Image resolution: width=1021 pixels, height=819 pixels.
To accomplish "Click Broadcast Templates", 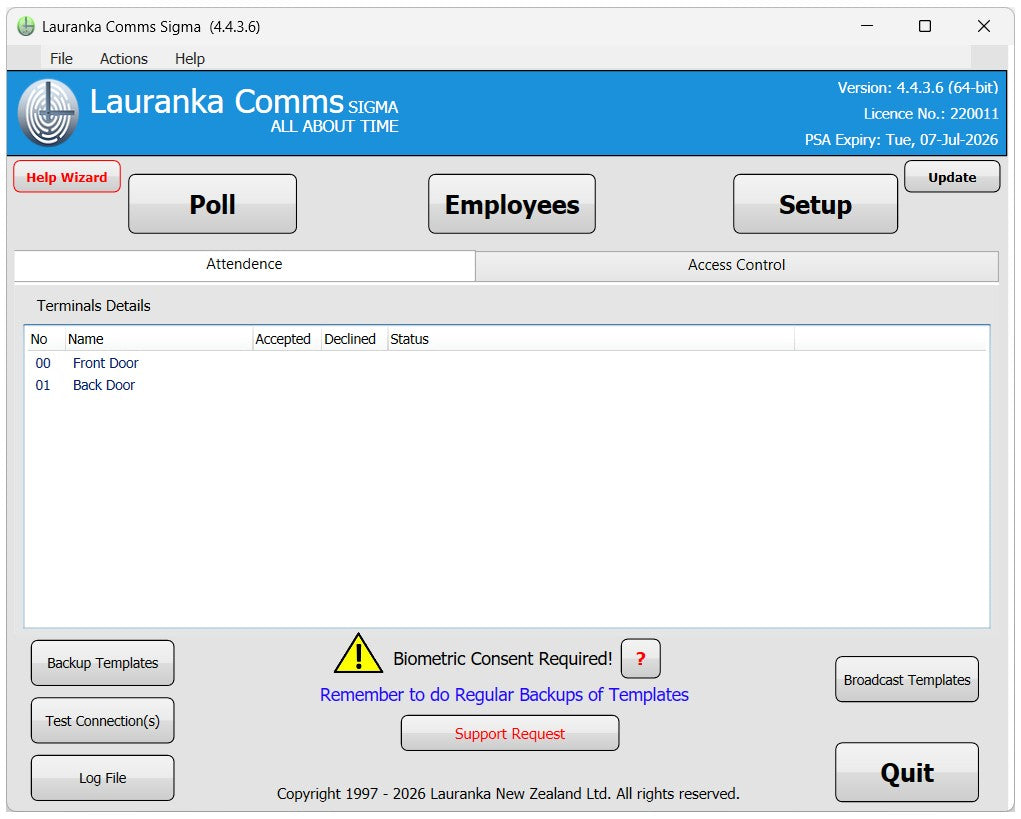I will pyautogui.click(x=907, y=680).
